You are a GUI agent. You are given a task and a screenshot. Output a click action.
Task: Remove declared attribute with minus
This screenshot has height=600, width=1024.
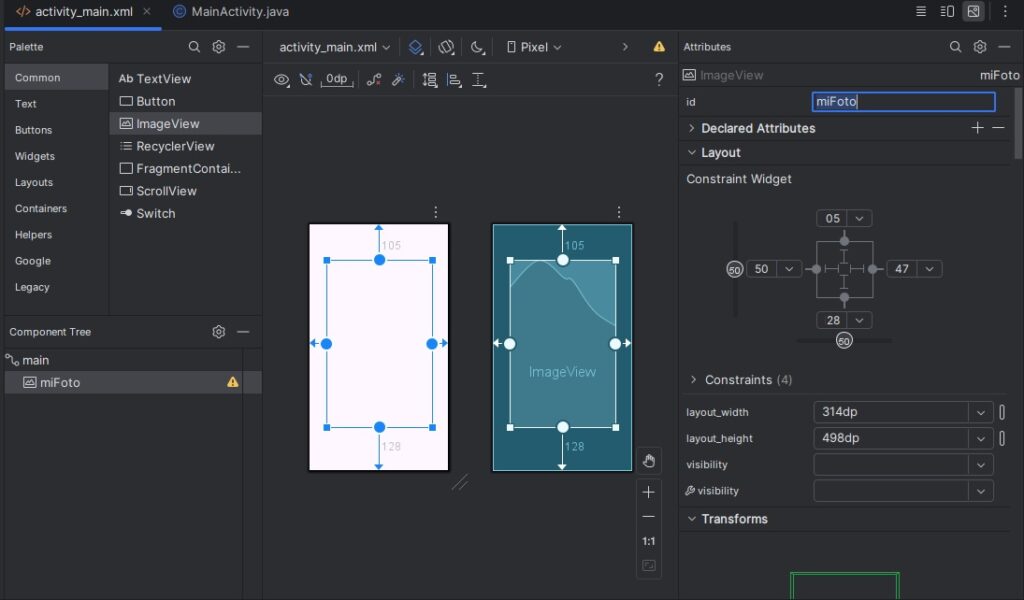(999, 128)
